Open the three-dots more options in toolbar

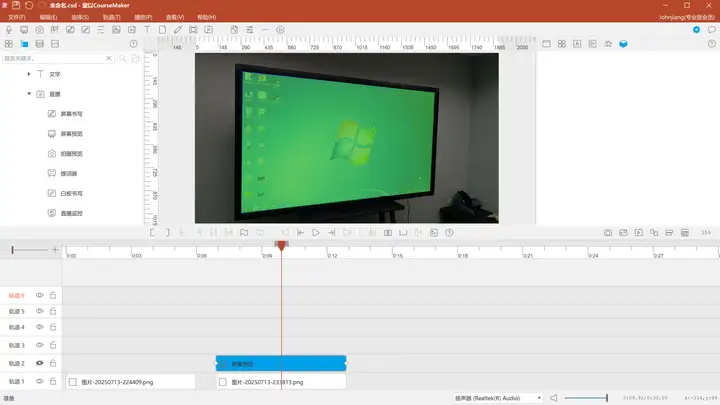click(x=265, y=30)
